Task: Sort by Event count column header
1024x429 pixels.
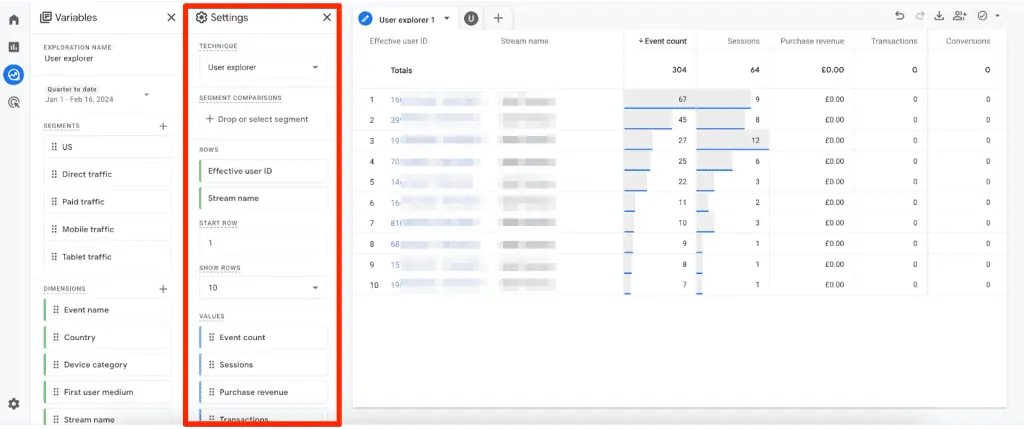Action: (x=662, y=41)
